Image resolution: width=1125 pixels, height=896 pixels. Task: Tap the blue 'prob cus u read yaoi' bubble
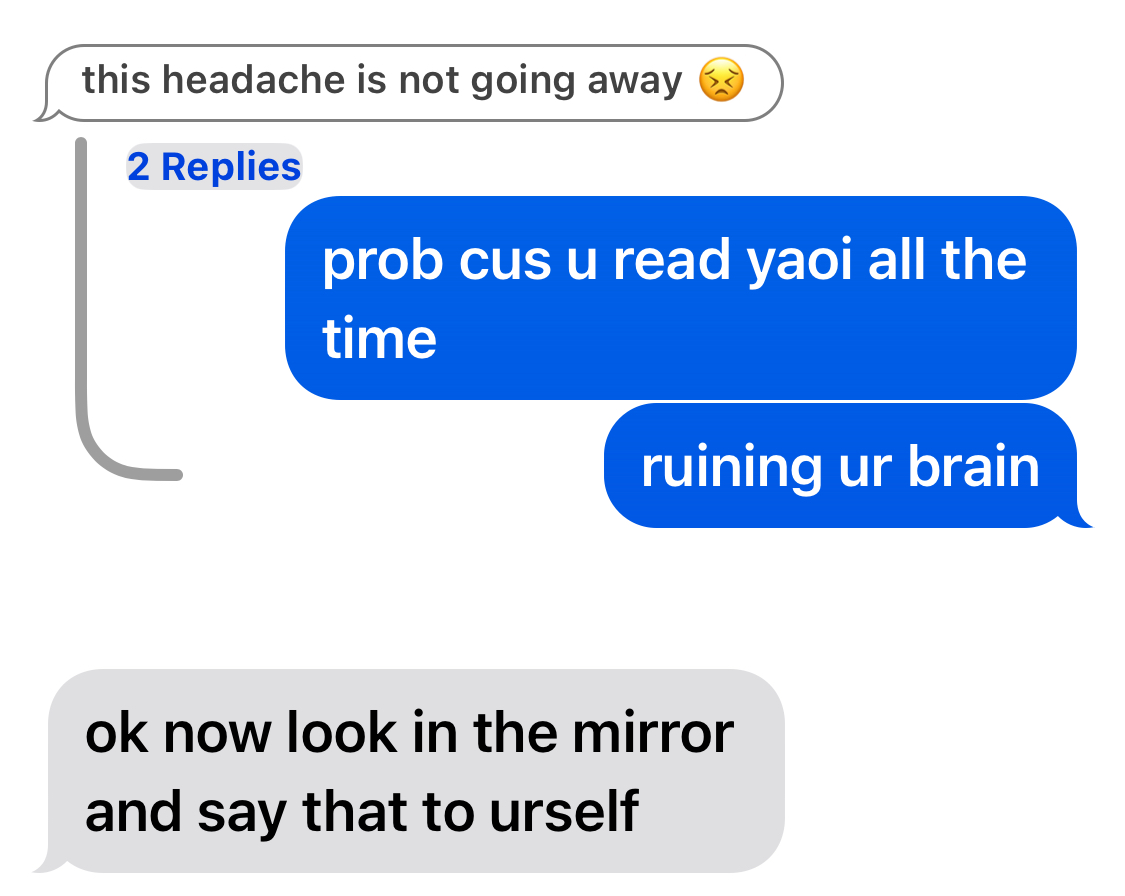pos(681,298)
